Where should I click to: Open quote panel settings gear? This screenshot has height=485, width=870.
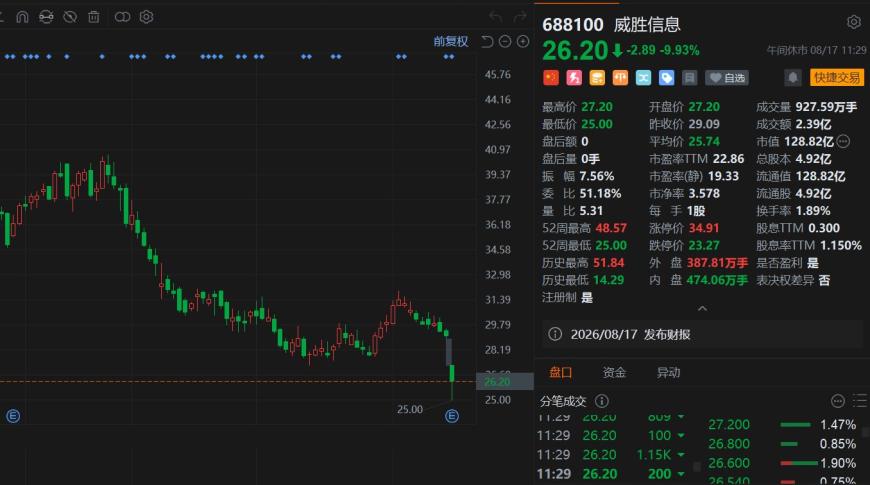[854, 22]
